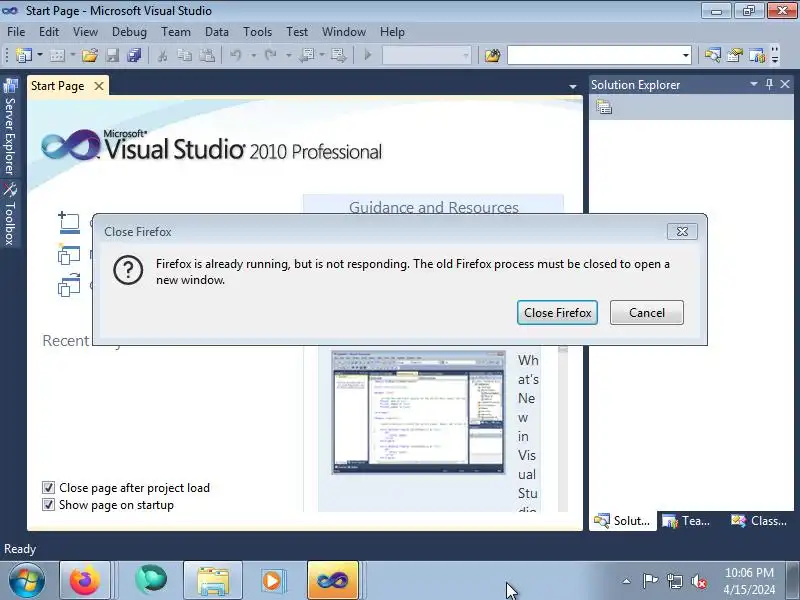Click the Save toolbar icon

(x=112, y=55)
